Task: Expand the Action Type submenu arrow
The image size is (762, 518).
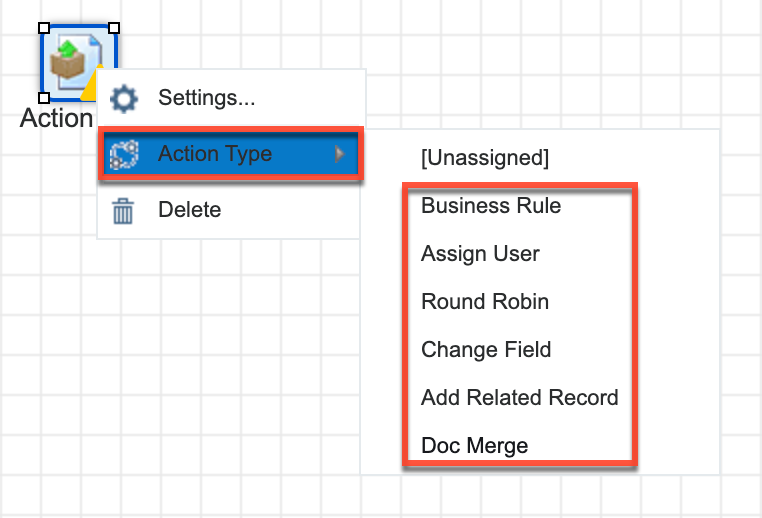Action: 340,154
